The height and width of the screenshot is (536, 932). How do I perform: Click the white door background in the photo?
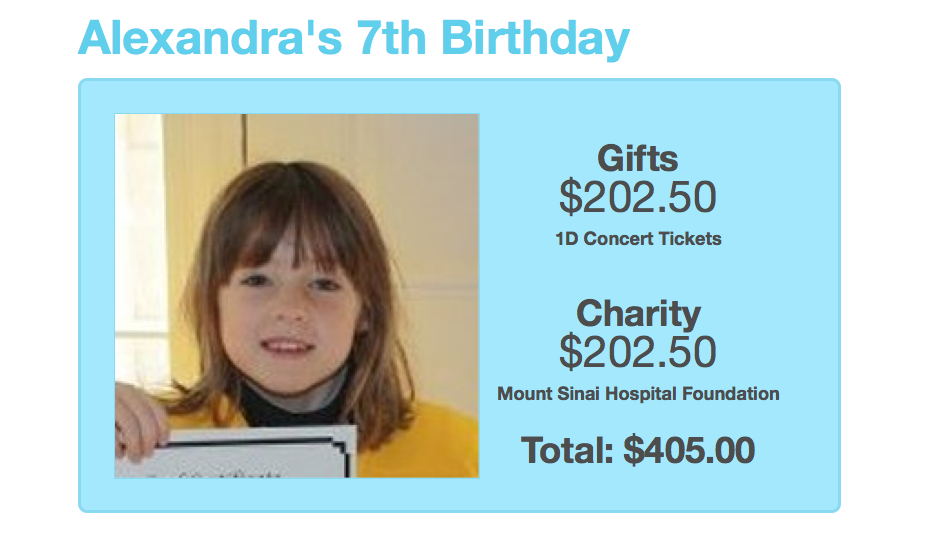point(420,180)
